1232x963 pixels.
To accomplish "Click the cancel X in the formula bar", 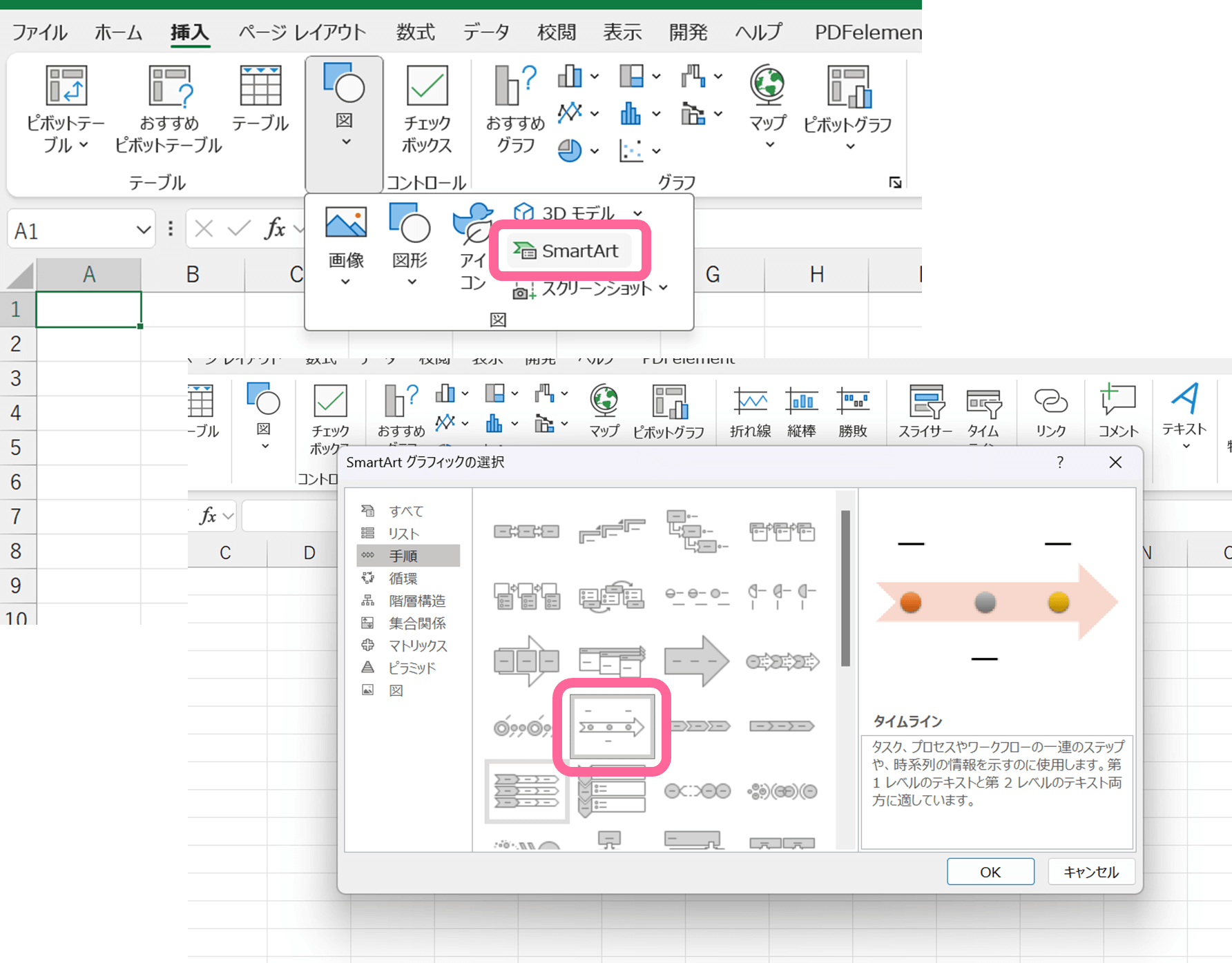I will point(204,228).
